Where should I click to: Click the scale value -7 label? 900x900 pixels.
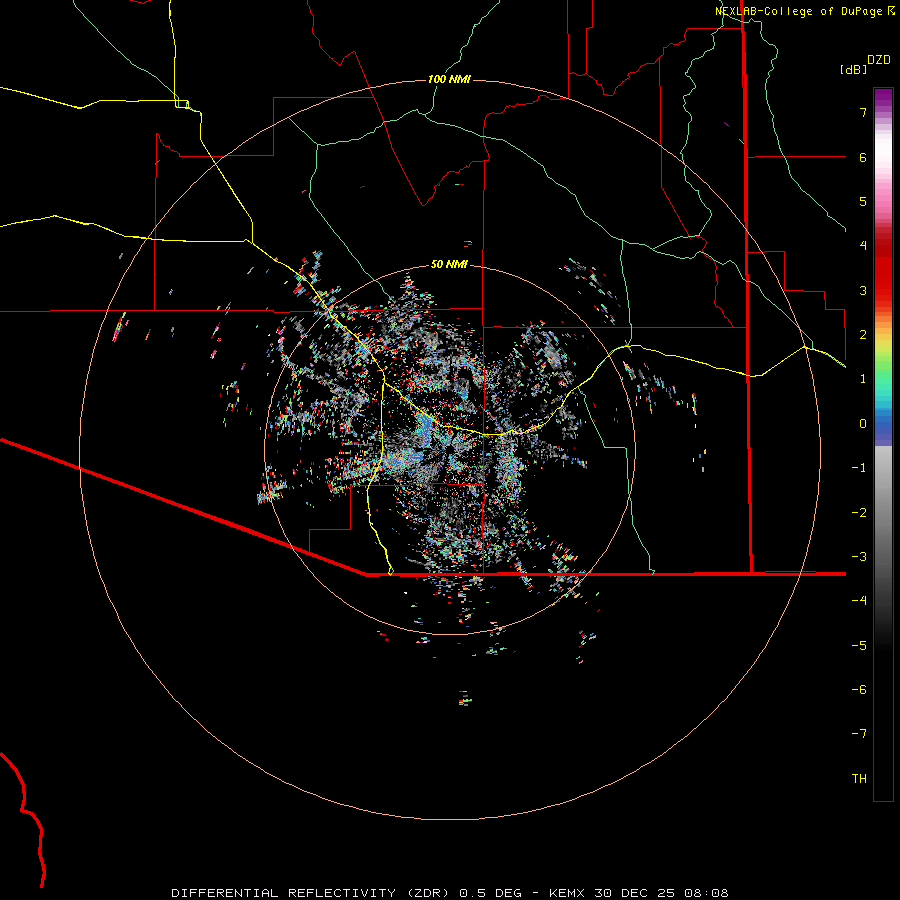[858, 733]
